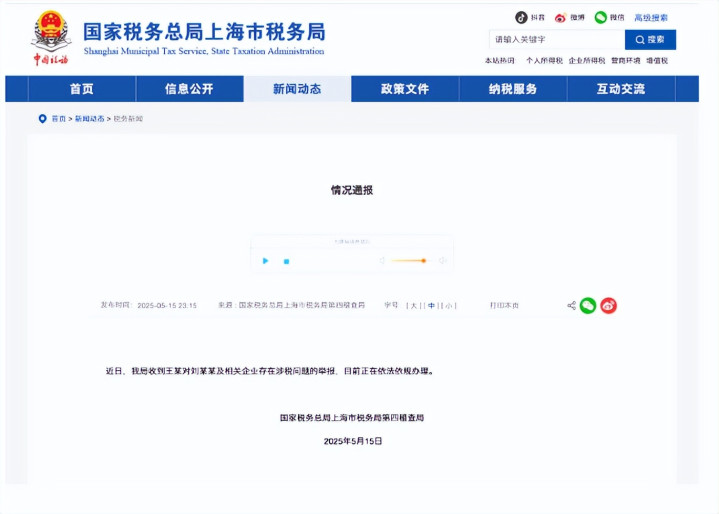This screenshot has width=719, height=514.
Task: Open hot word 个人所得税
Action: tap(544, 61)
